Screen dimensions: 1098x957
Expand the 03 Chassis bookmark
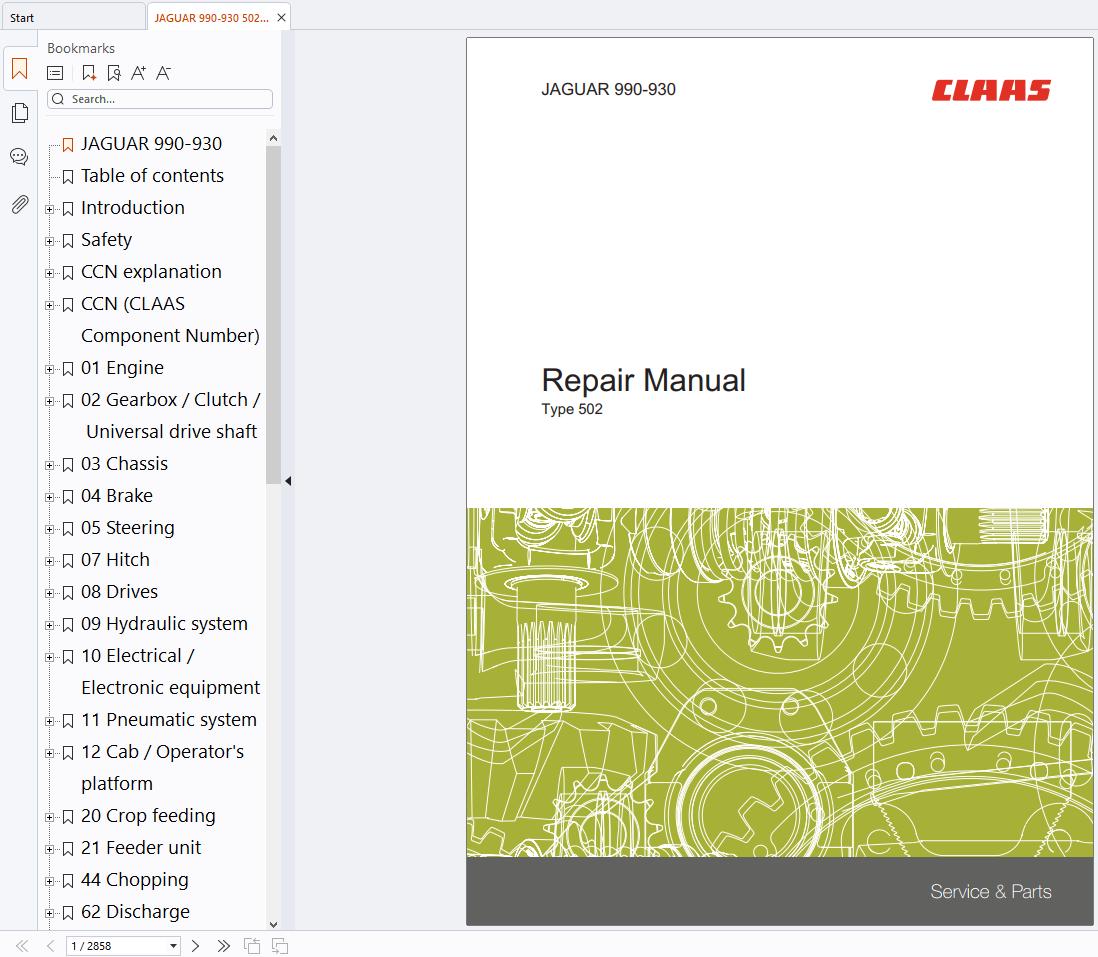tap(49, 465)
